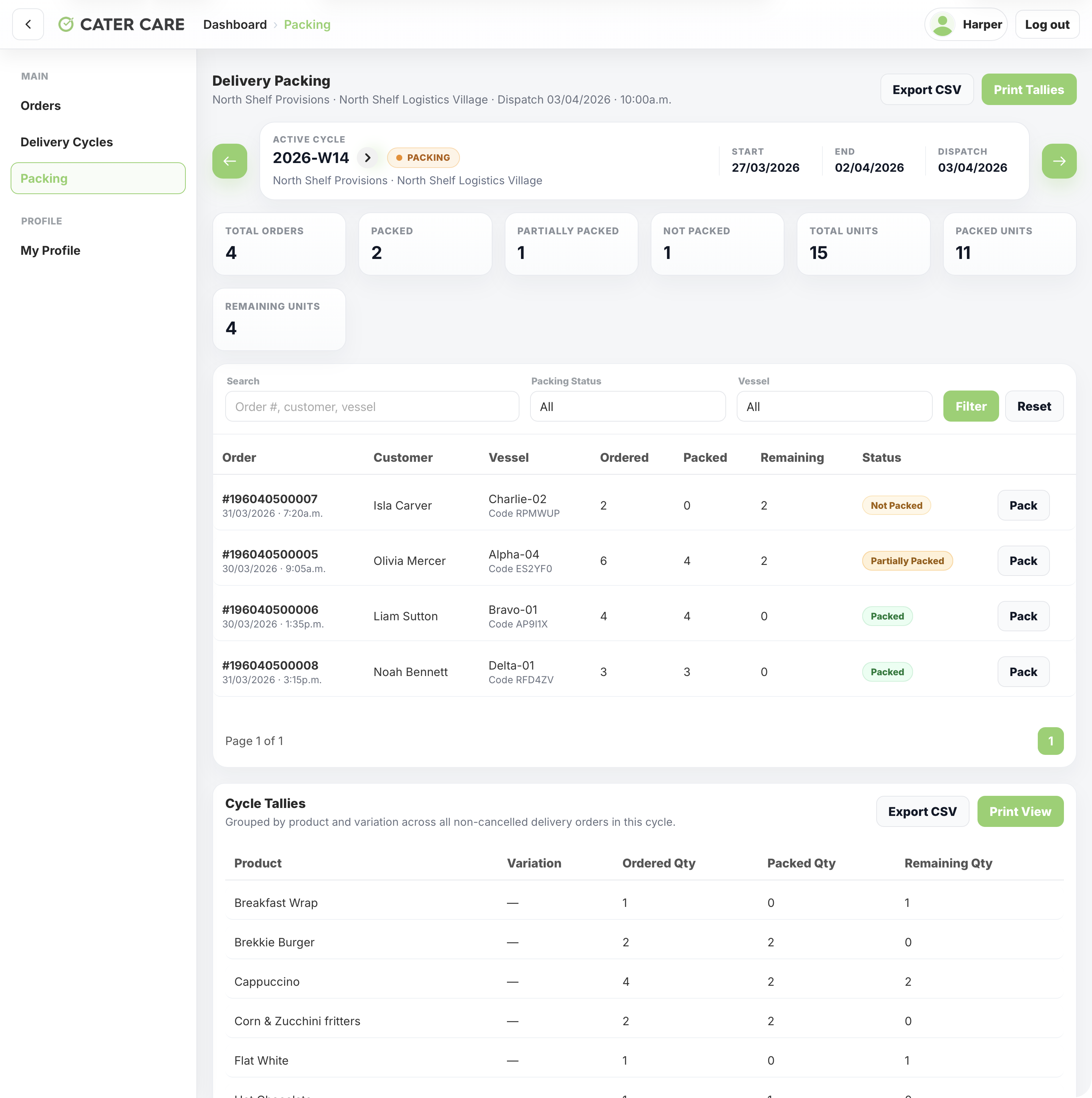Click Harper's user avatar icon

point(943,24)
